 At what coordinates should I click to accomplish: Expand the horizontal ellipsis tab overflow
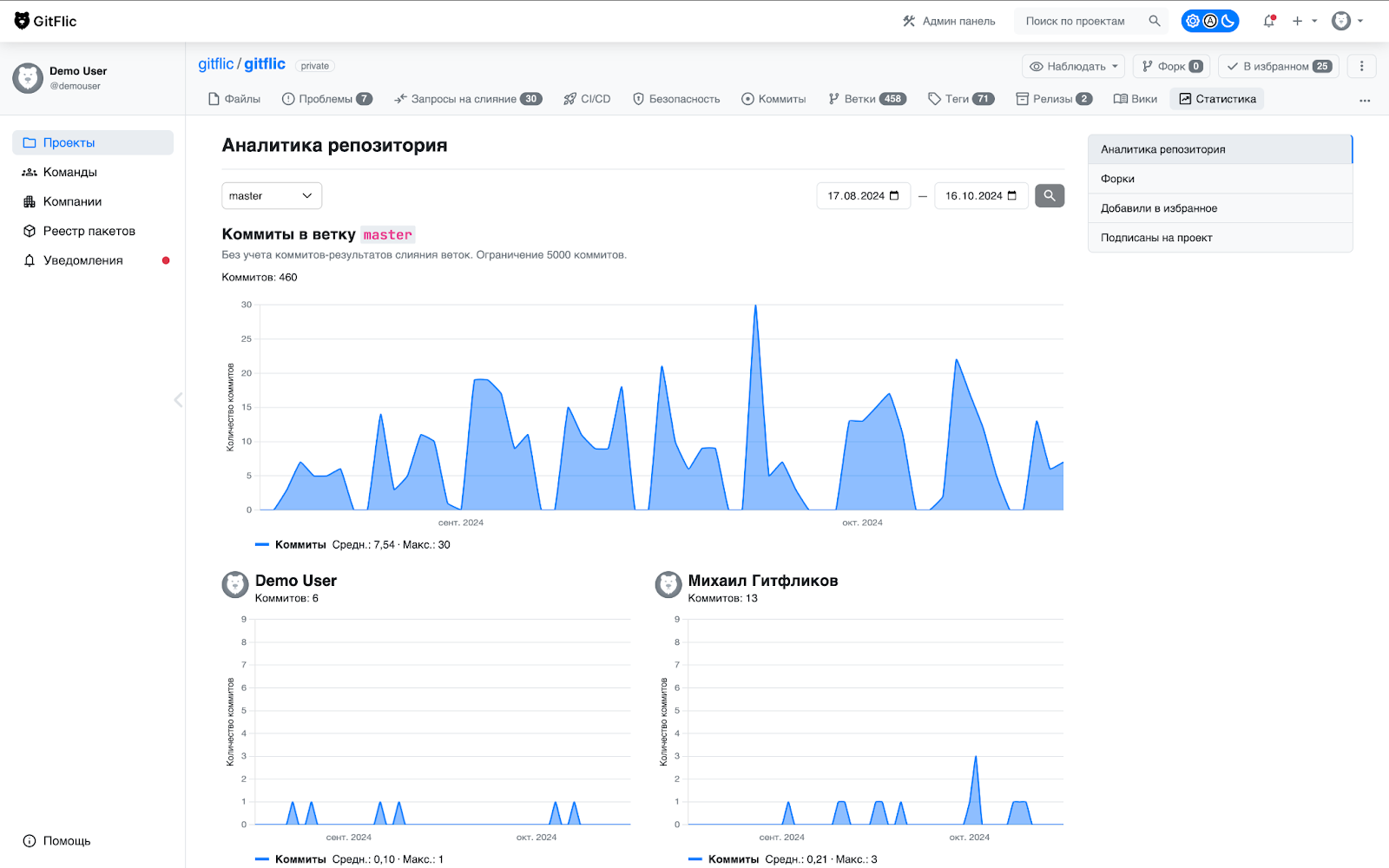1365,101
